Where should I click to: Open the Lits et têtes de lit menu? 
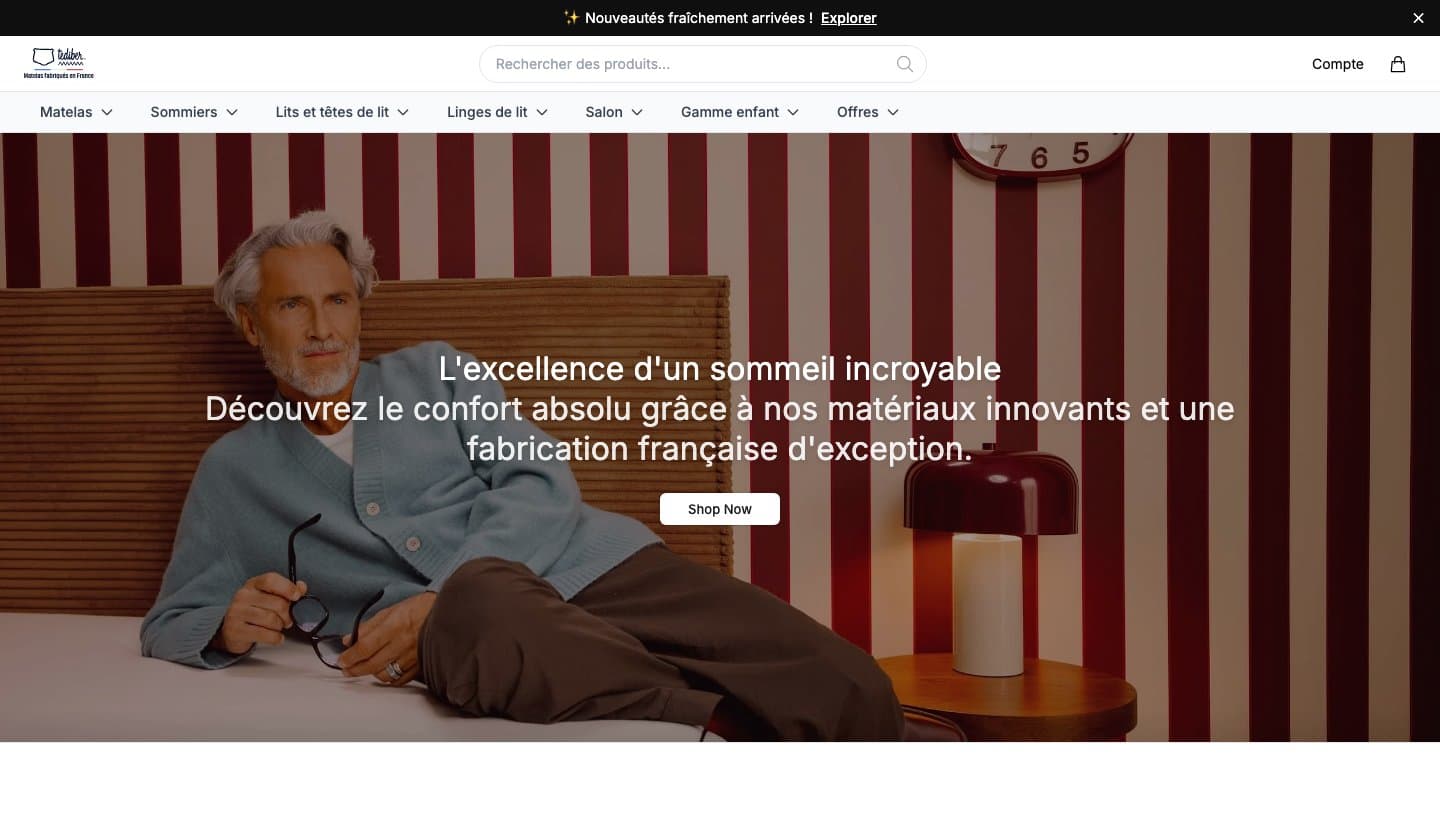(x=342, y=112)
